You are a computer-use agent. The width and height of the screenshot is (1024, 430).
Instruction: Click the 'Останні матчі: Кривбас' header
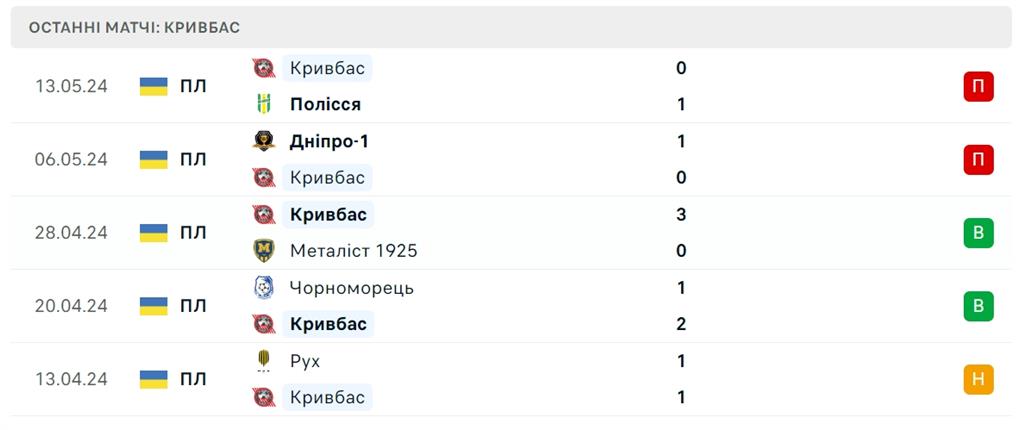tap(134, 27)
